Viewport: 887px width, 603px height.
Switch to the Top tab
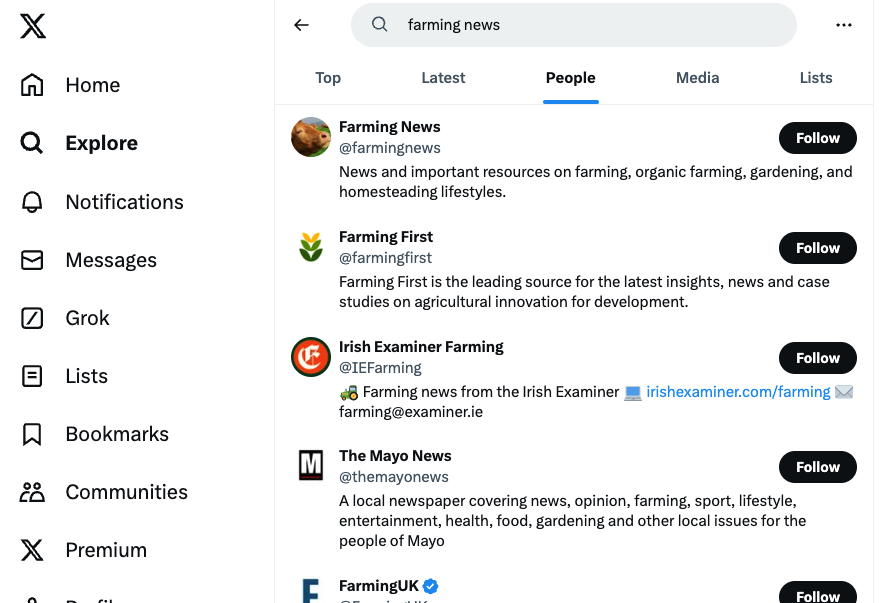328,78
